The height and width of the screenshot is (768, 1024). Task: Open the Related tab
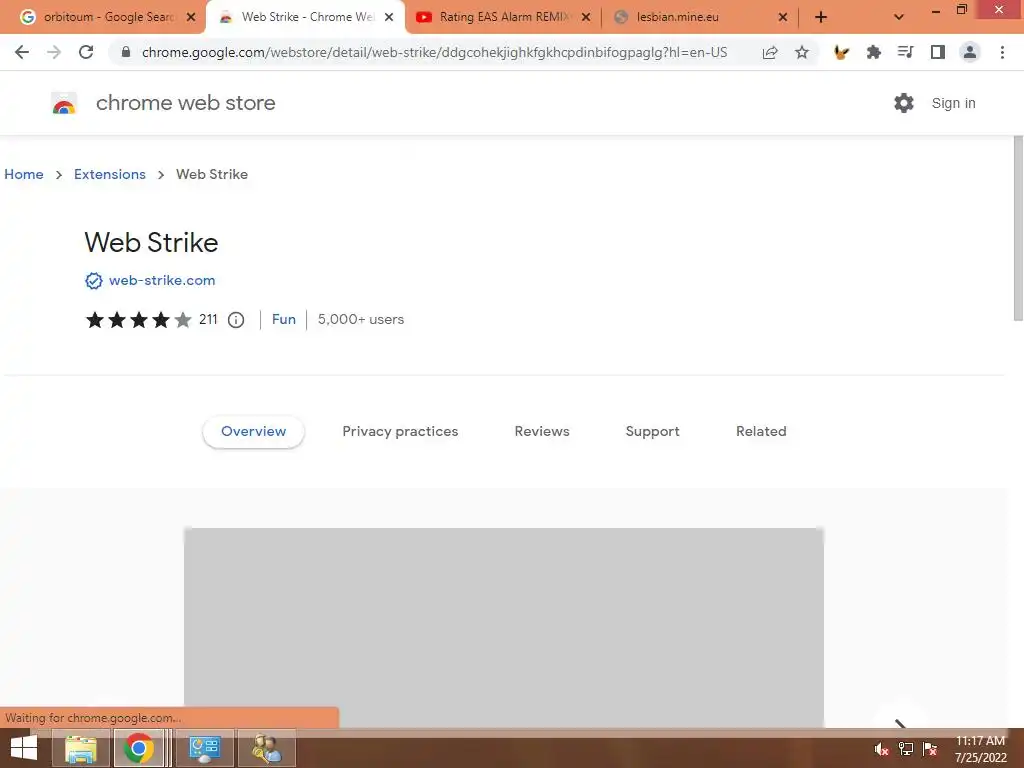coord(761,432)
